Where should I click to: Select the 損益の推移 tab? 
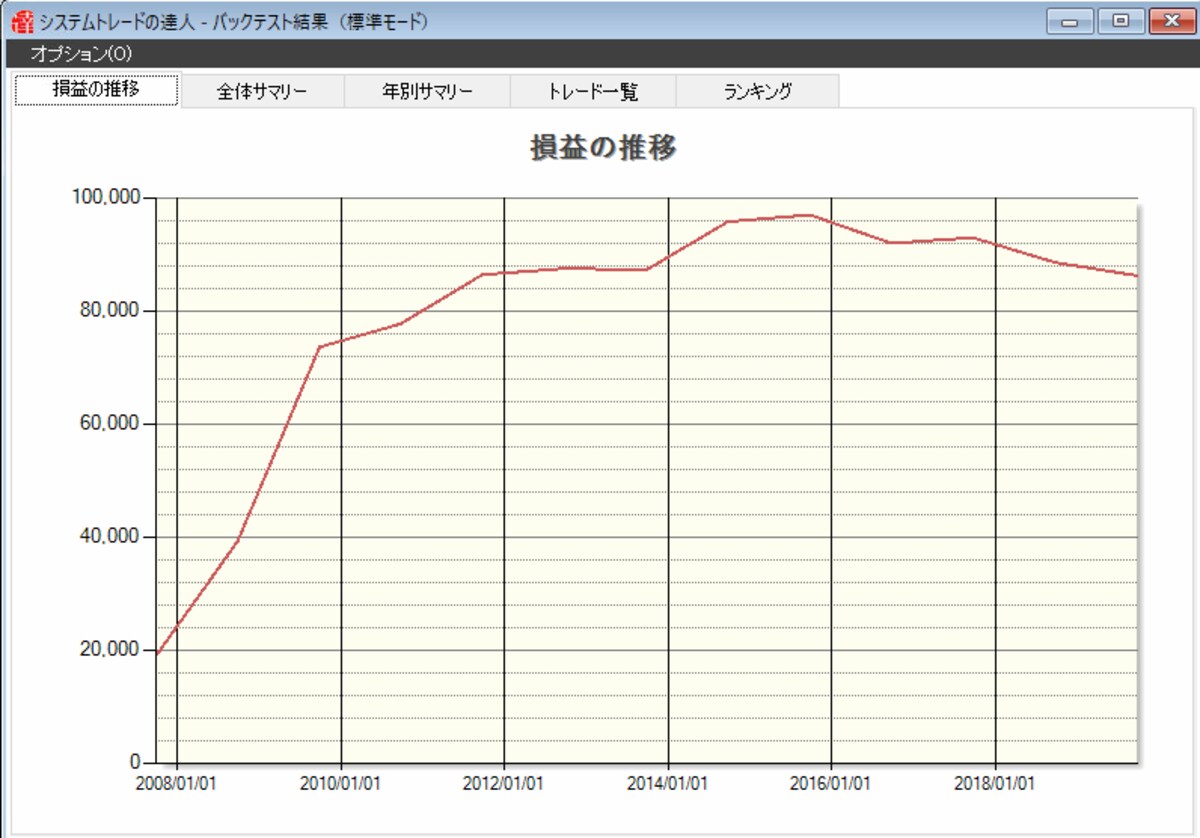[x=96, y=90]
